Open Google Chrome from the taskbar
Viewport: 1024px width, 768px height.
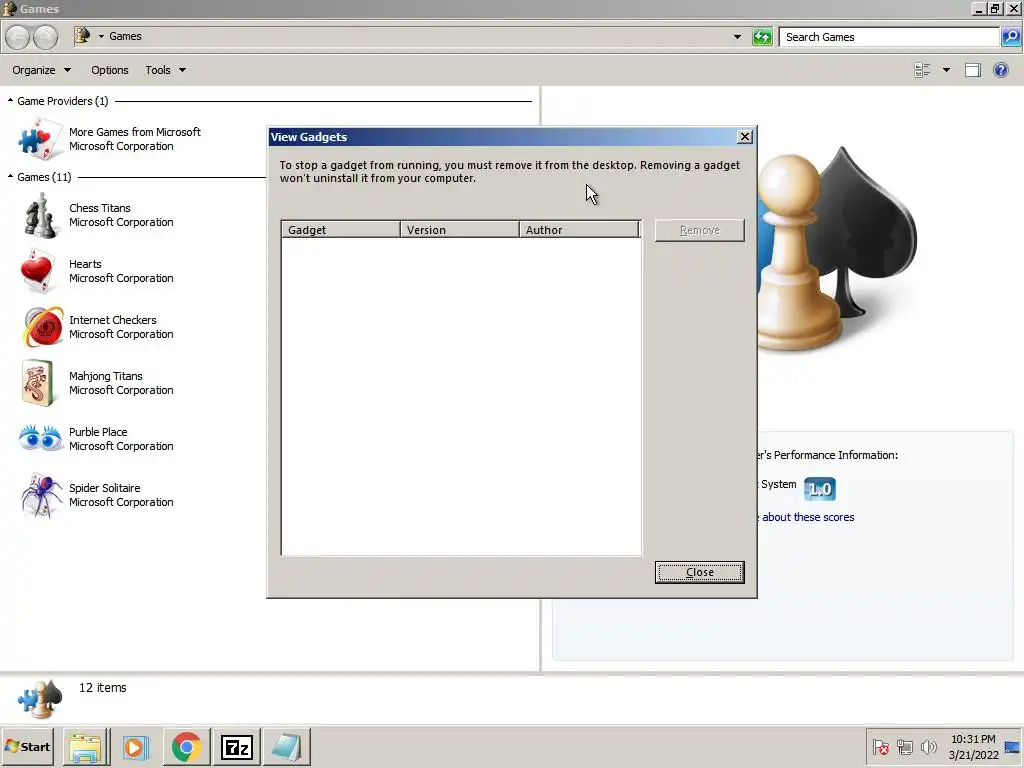186,747
